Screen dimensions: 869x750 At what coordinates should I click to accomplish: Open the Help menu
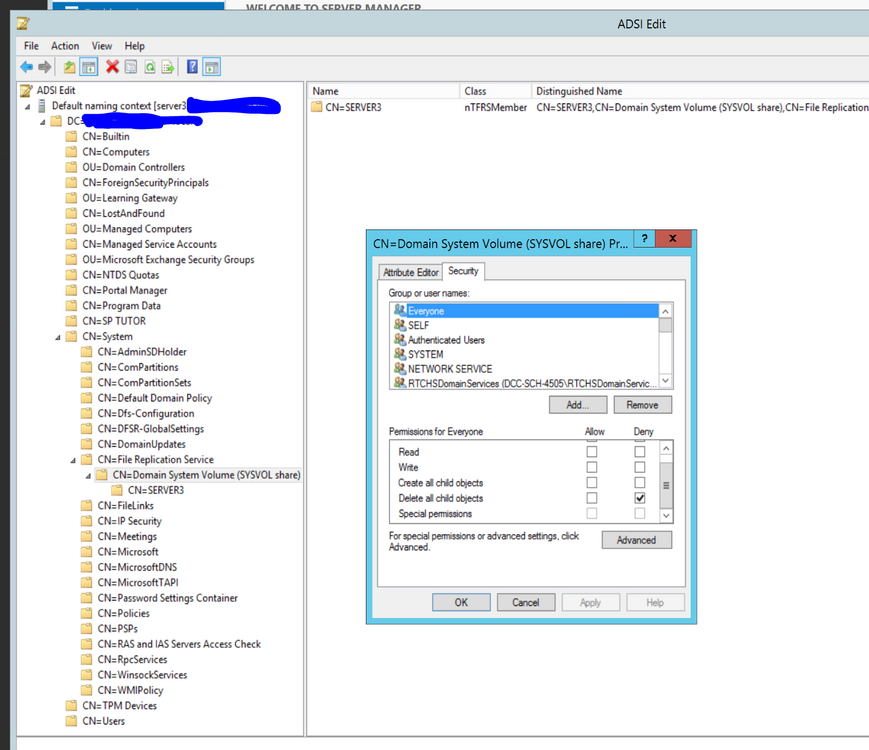(134, 45)
